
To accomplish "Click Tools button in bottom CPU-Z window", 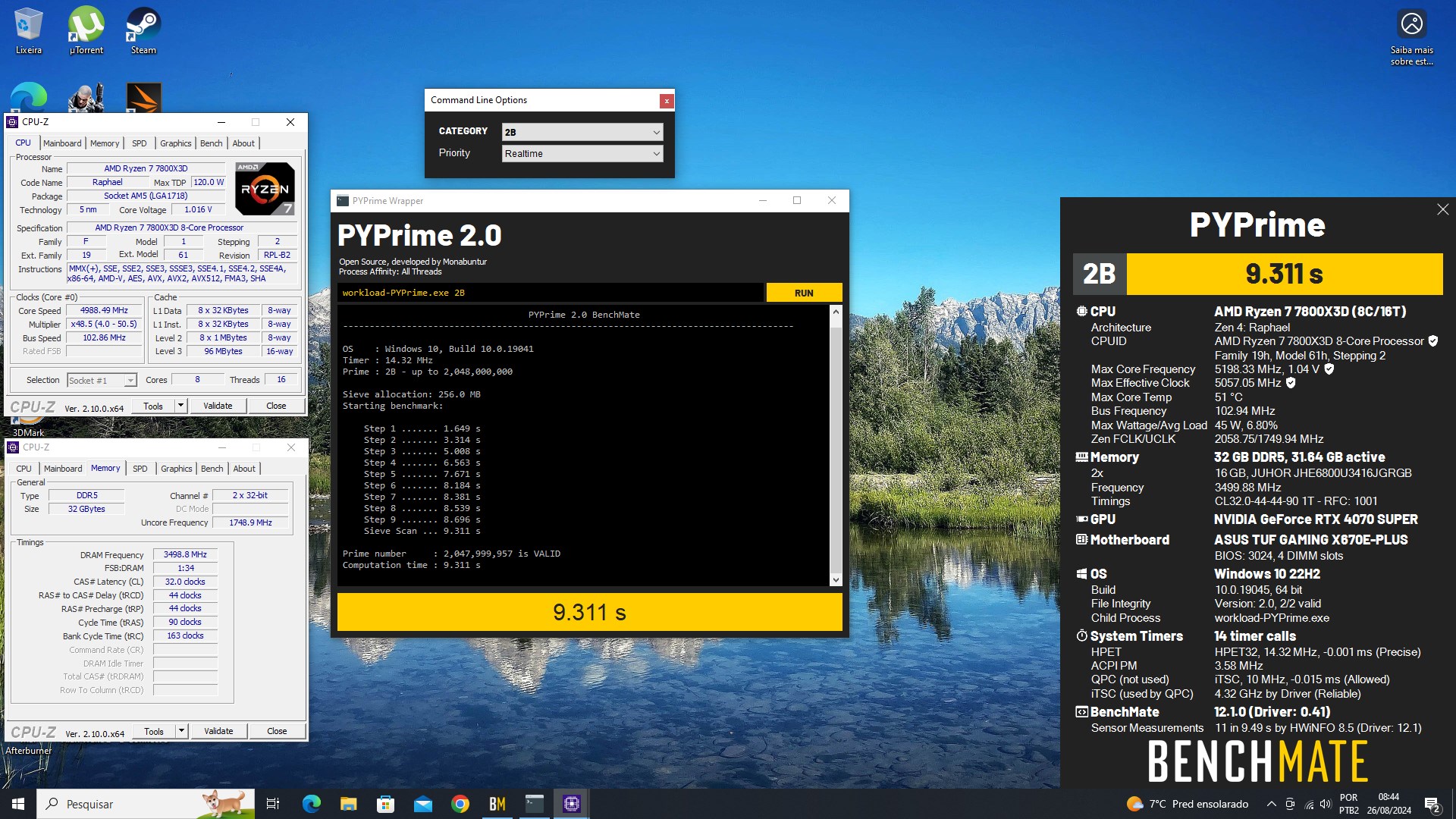I will coord(154,731).
